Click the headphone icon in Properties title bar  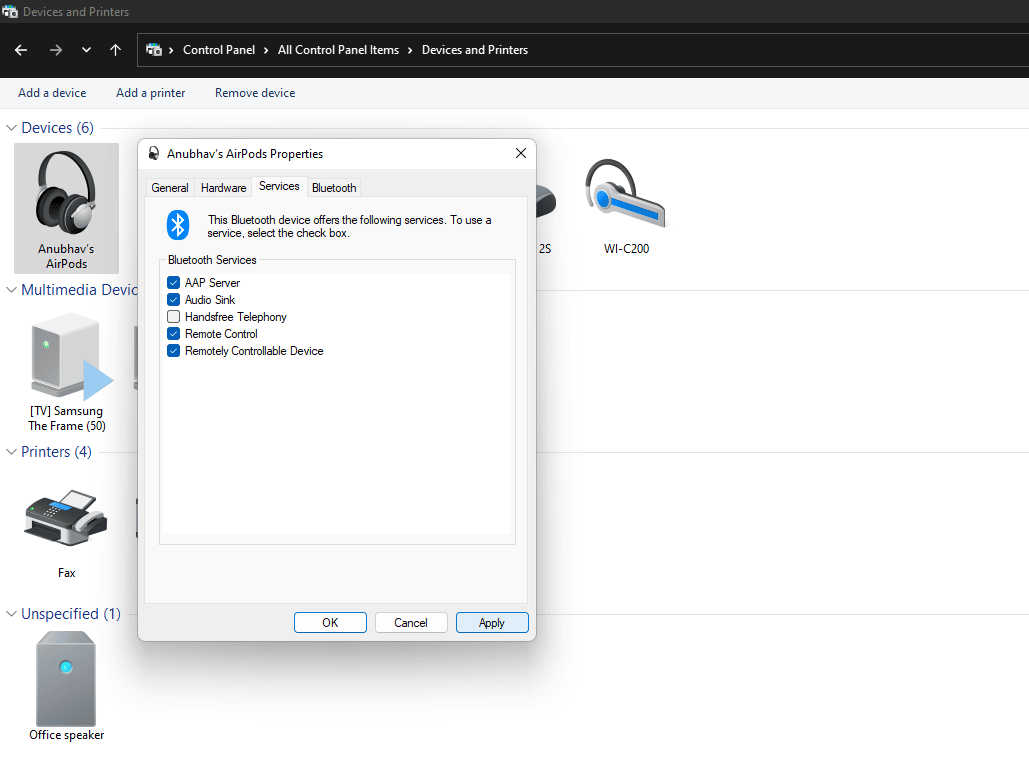tap(154, 153)
